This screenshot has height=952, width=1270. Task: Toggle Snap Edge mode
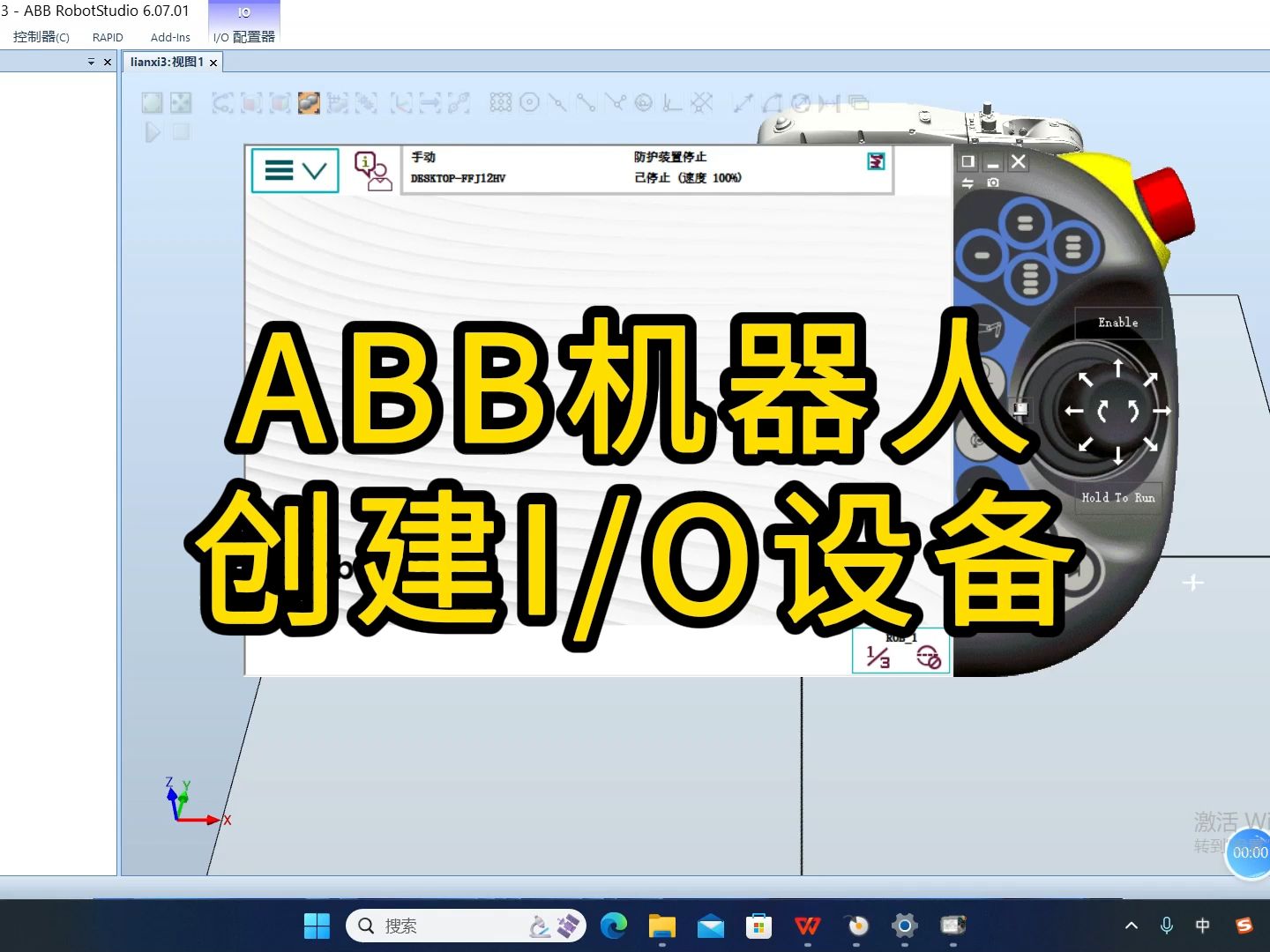616,103
